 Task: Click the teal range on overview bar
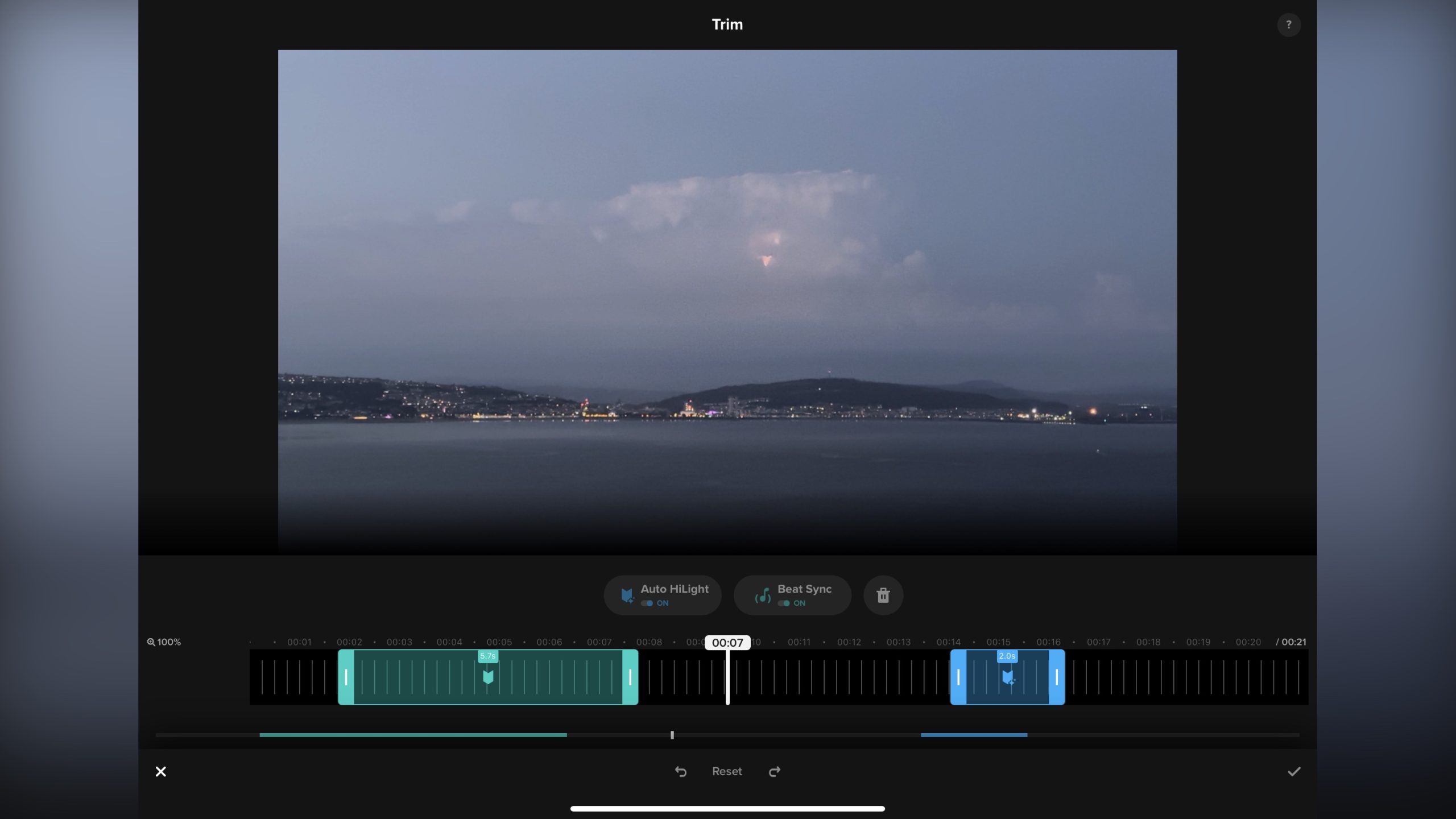(413, 735)
